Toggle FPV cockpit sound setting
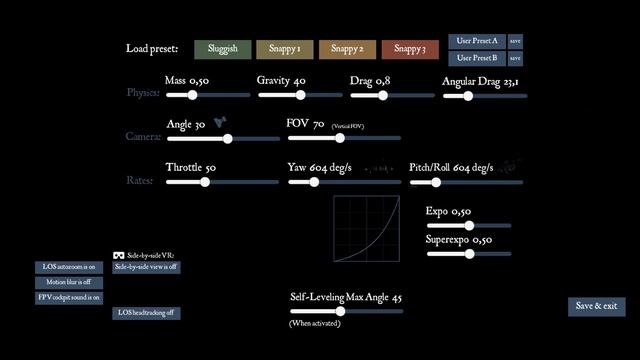Viewport: 640px width, 360px height. coord(69,298)
